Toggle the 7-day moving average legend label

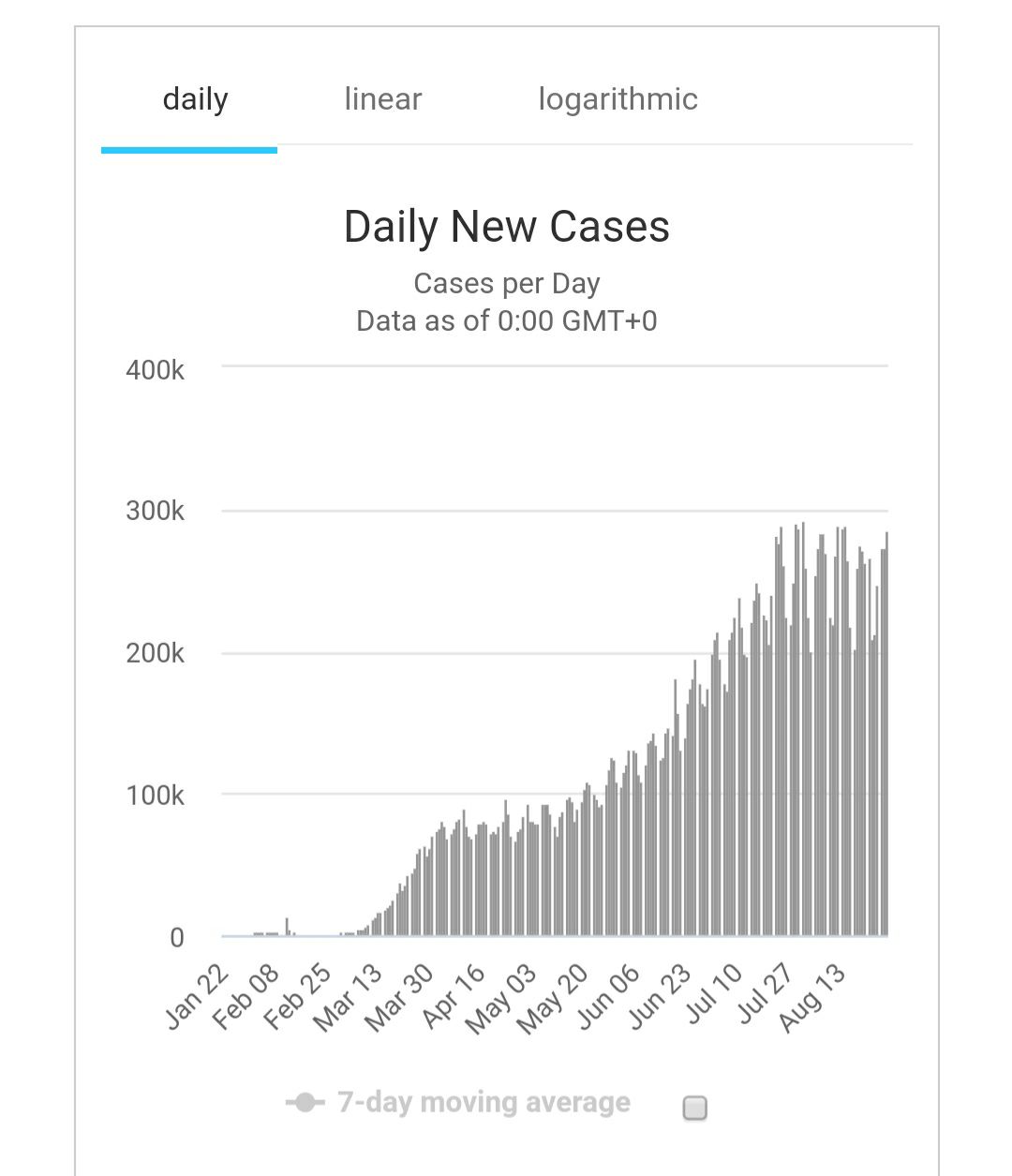click(x=484, y=1103)
